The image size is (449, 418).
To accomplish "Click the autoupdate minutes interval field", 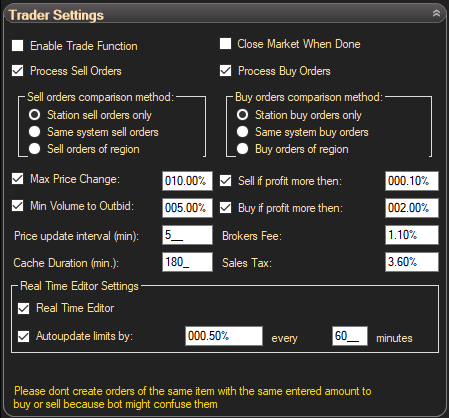I will coord(350,336).
